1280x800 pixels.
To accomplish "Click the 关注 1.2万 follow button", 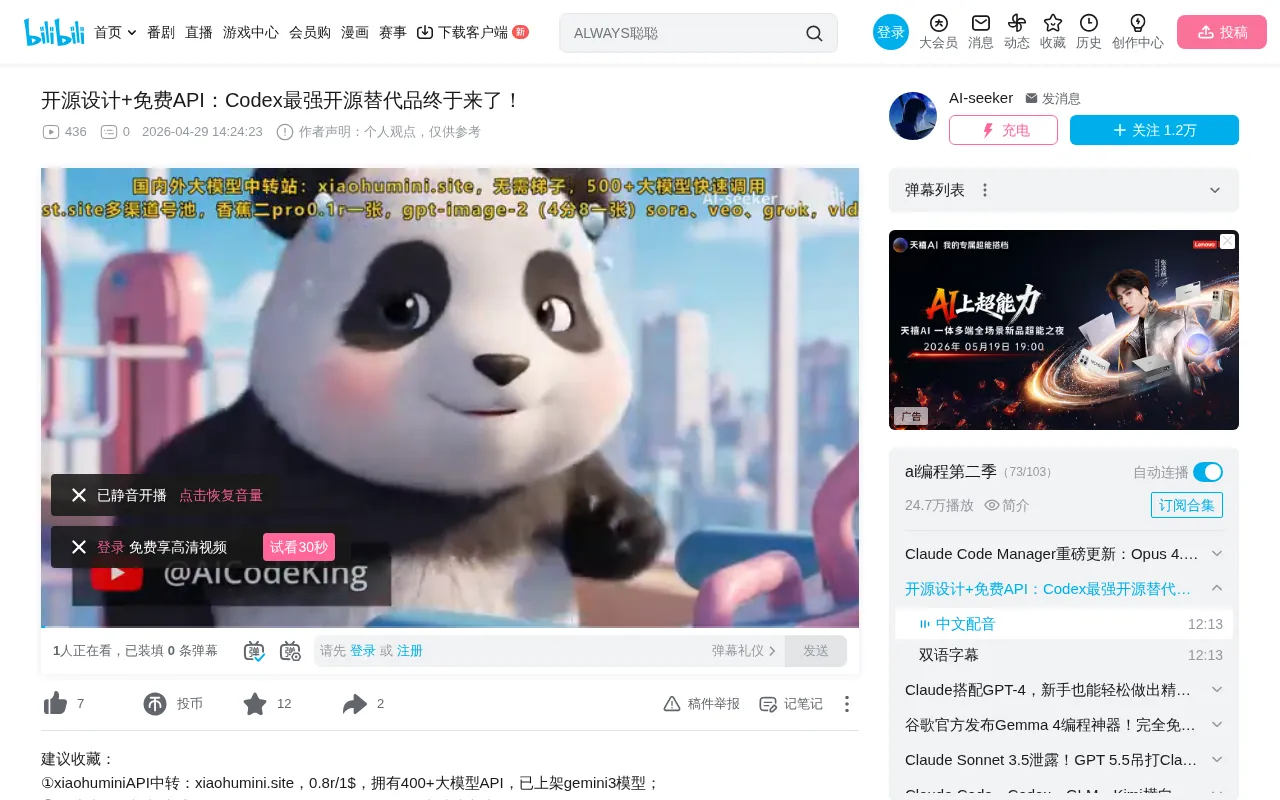I will tap(1154, 130).
